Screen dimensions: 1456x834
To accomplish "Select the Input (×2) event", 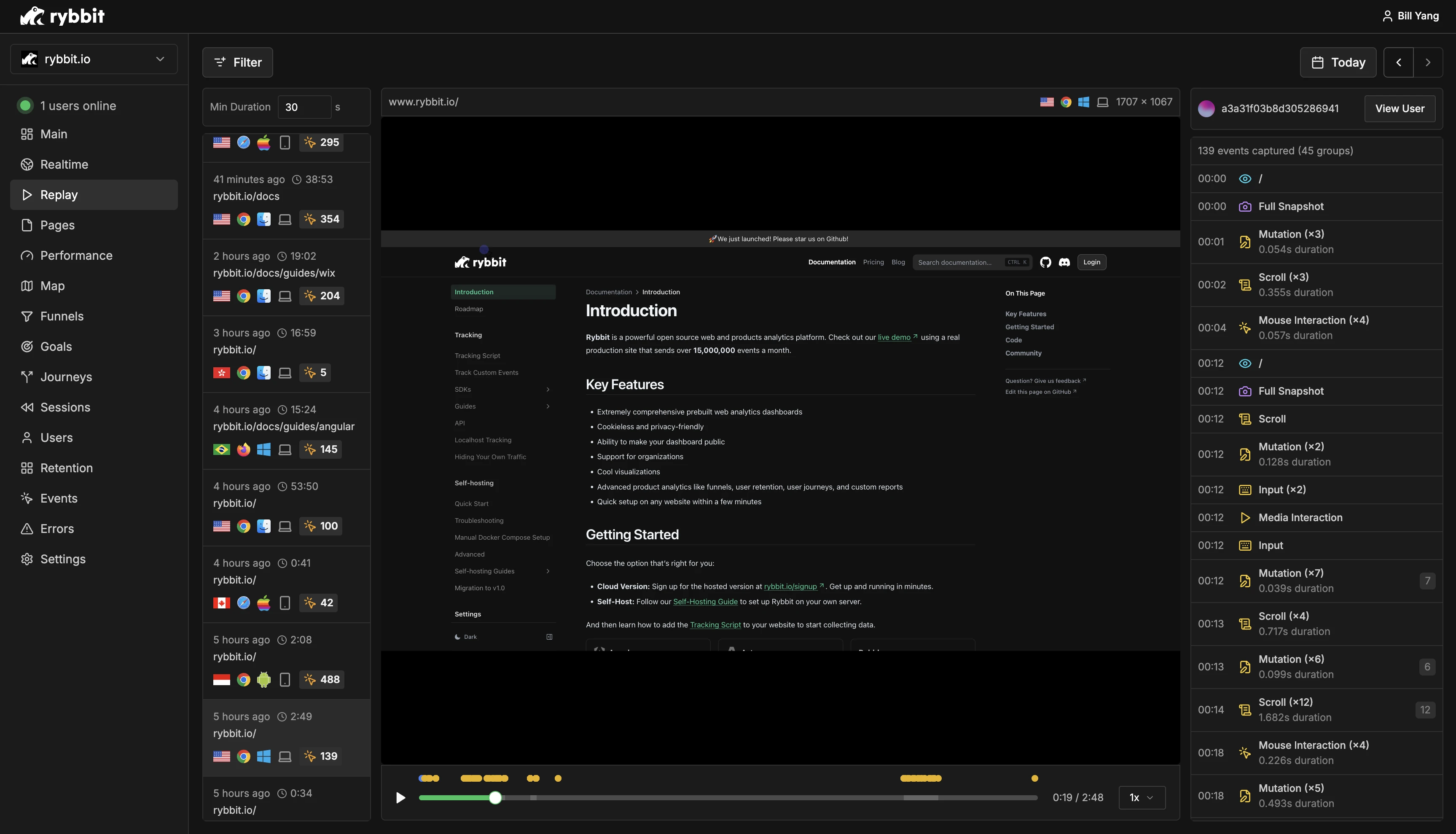I will tap(1316, 490).
